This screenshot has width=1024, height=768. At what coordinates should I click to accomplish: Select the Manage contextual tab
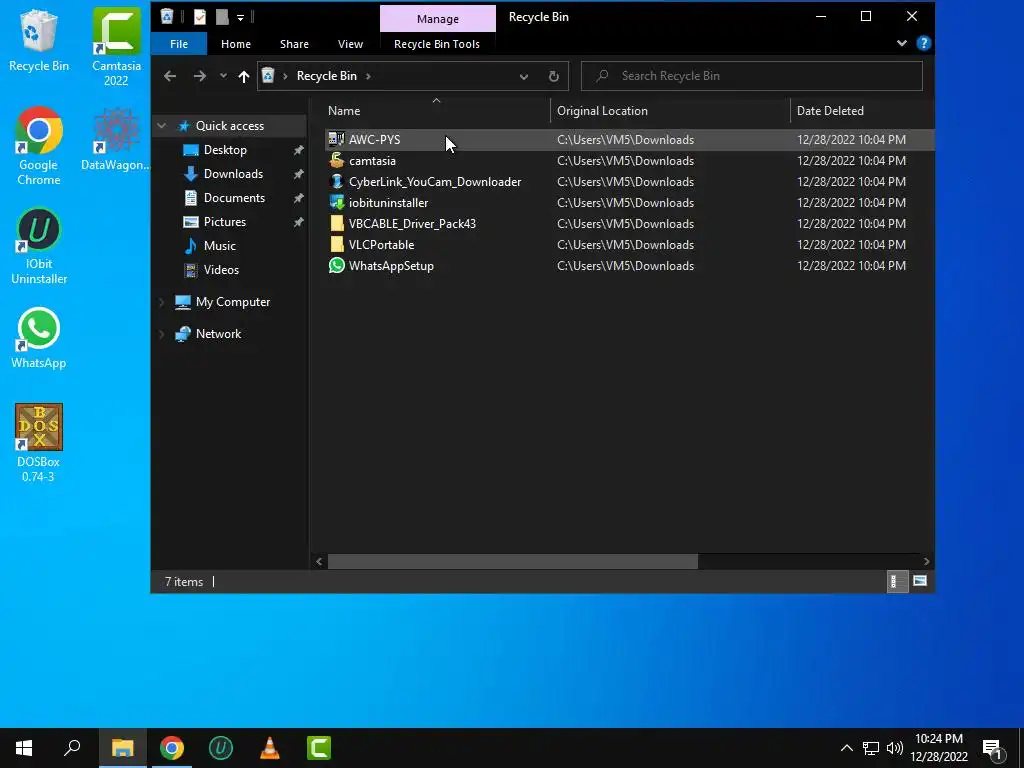click(x=438, y=19)
